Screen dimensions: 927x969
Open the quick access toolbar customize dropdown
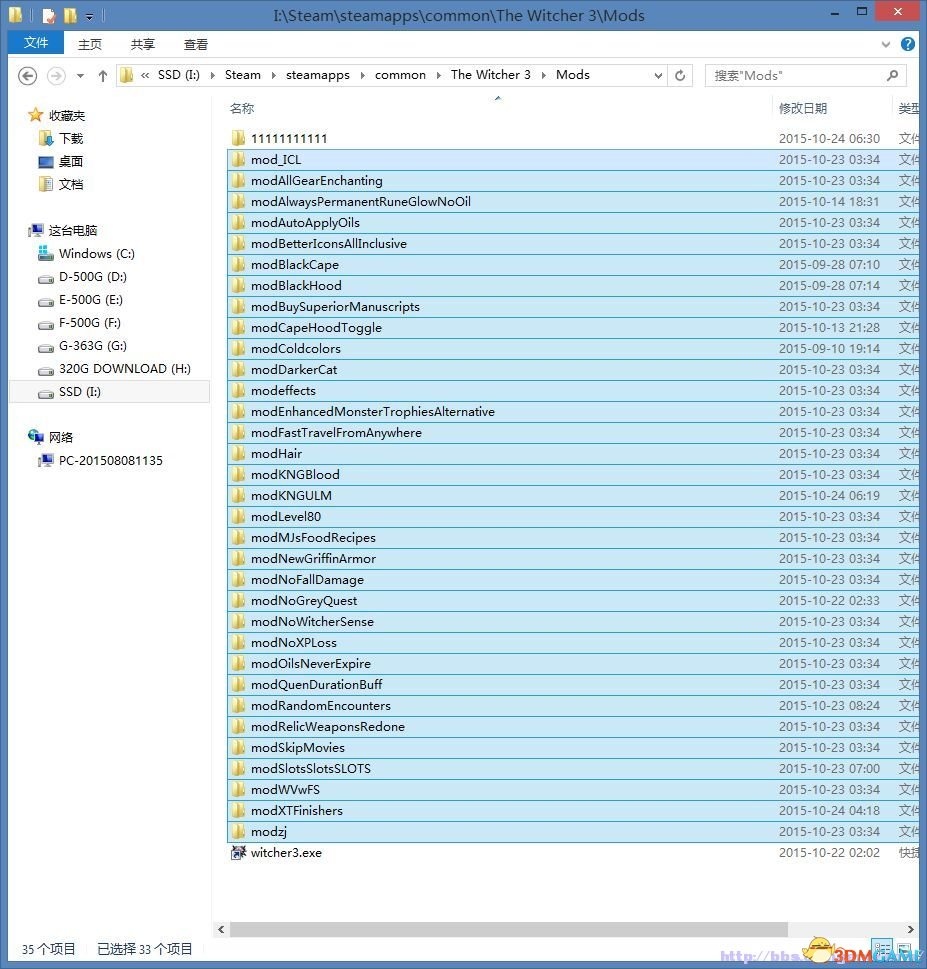pyautogui.click(x=90, y=17)
